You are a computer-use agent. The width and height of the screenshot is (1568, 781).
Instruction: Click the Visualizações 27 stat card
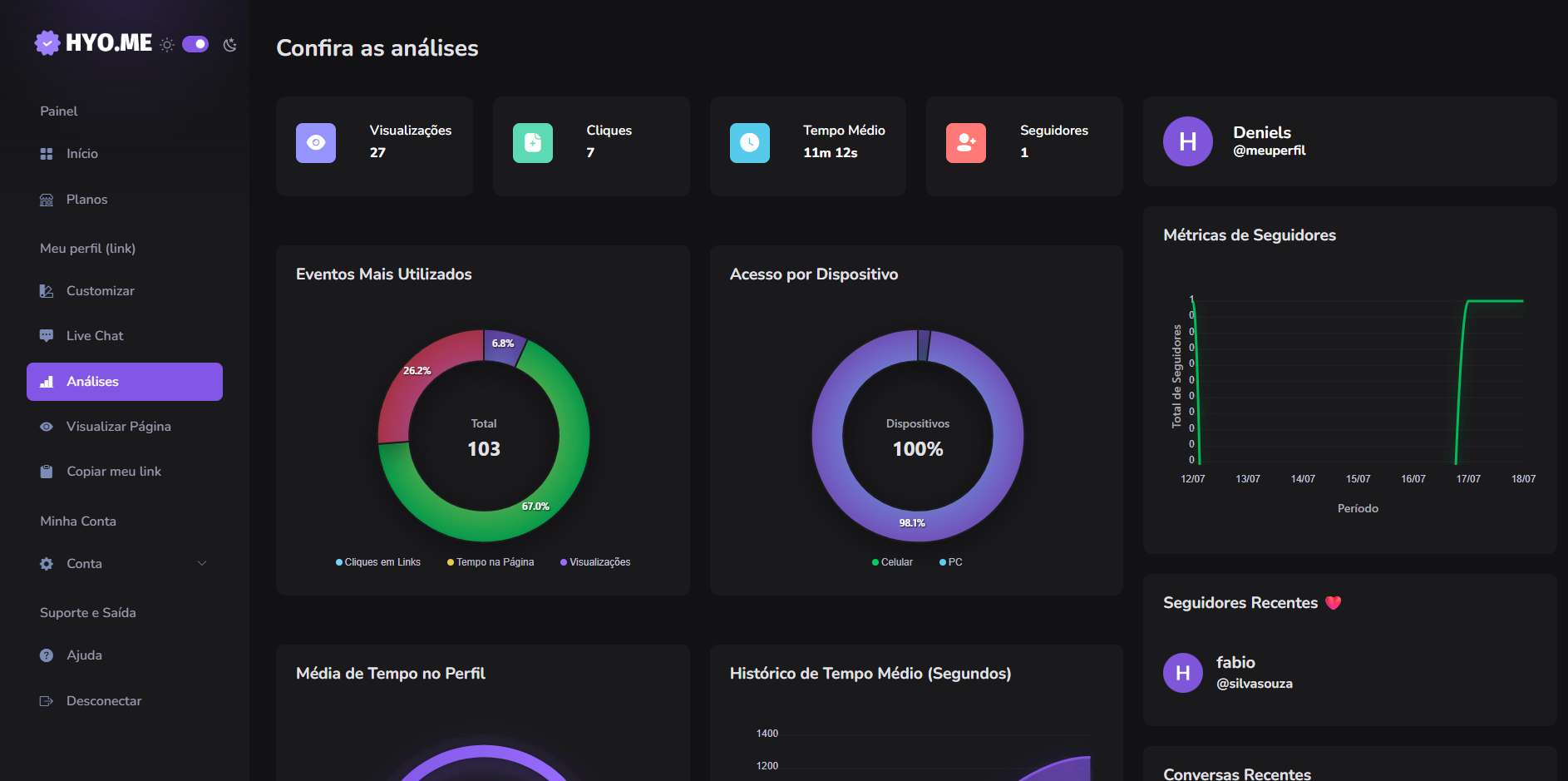coord(374,146)
